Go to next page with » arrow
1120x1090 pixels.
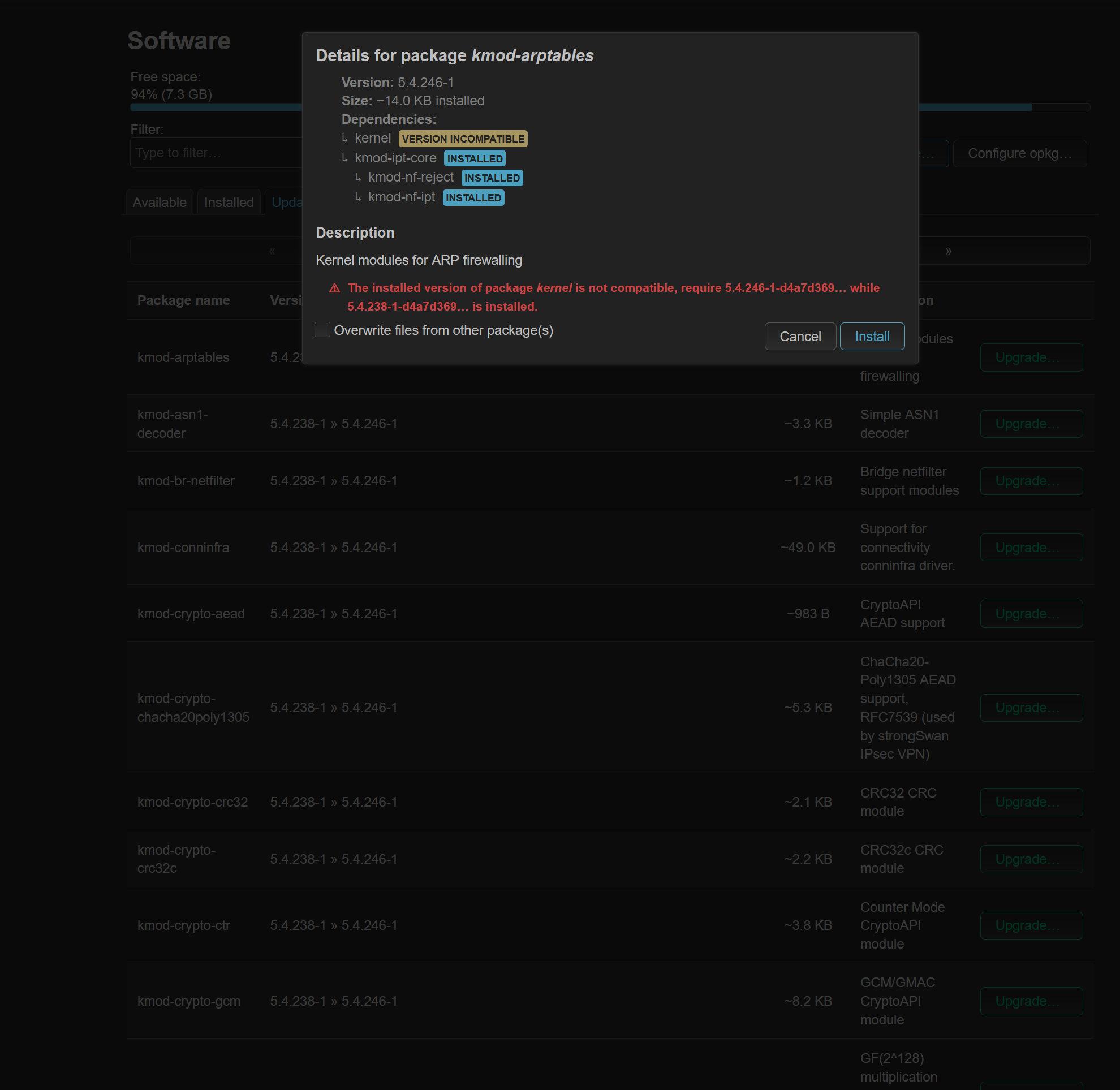coord(948,251)
